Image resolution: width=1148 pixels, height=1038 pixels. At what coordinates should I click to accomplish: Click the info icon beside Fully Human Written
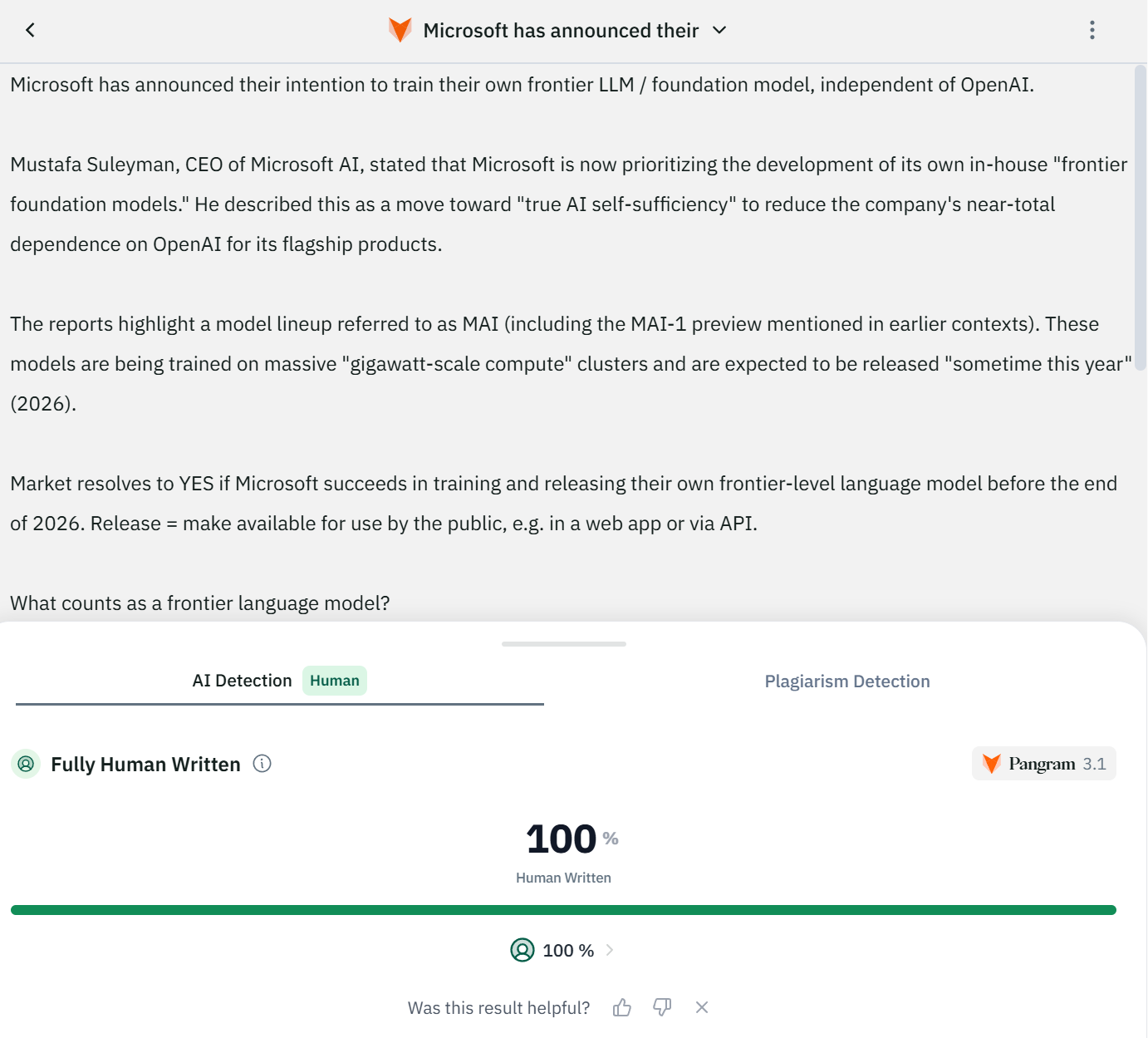pos(262,764)
